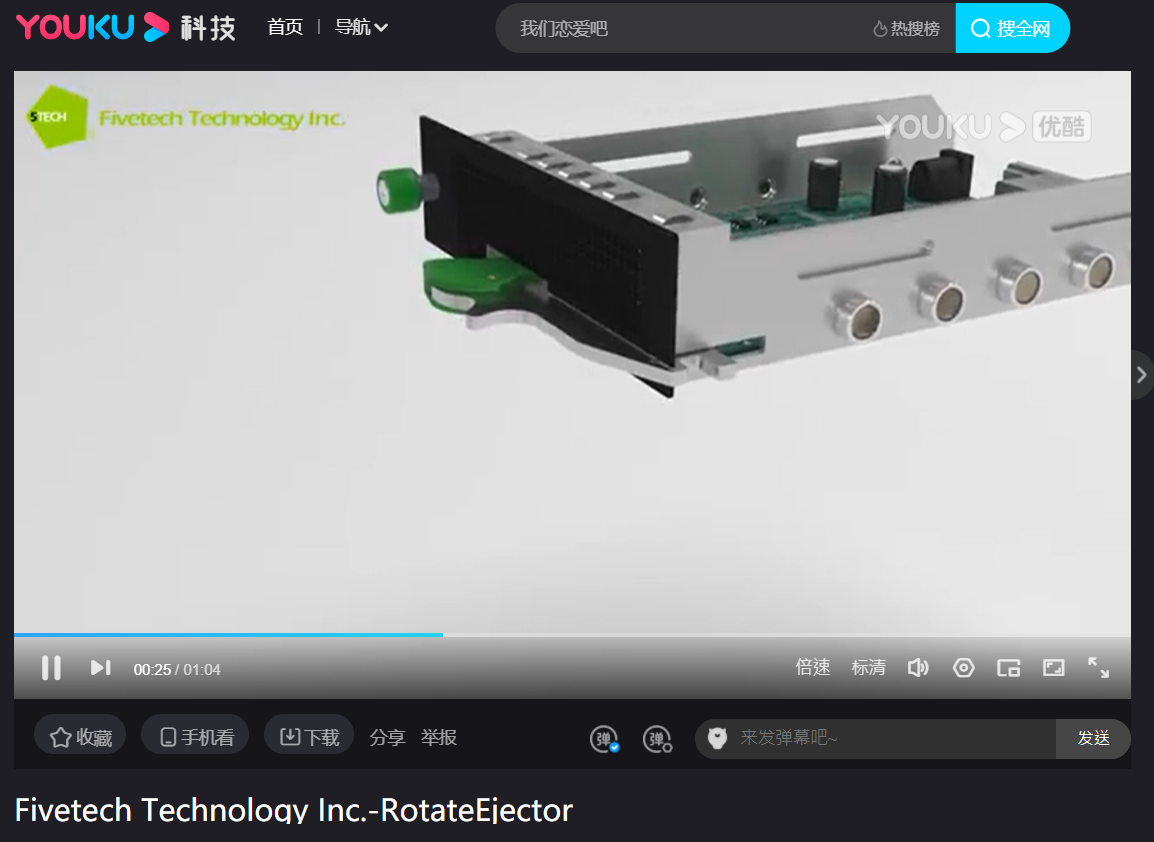The width and height of the screenshot is (1154, 842).
Task: Go to 首页 home page
Action: 285,27
